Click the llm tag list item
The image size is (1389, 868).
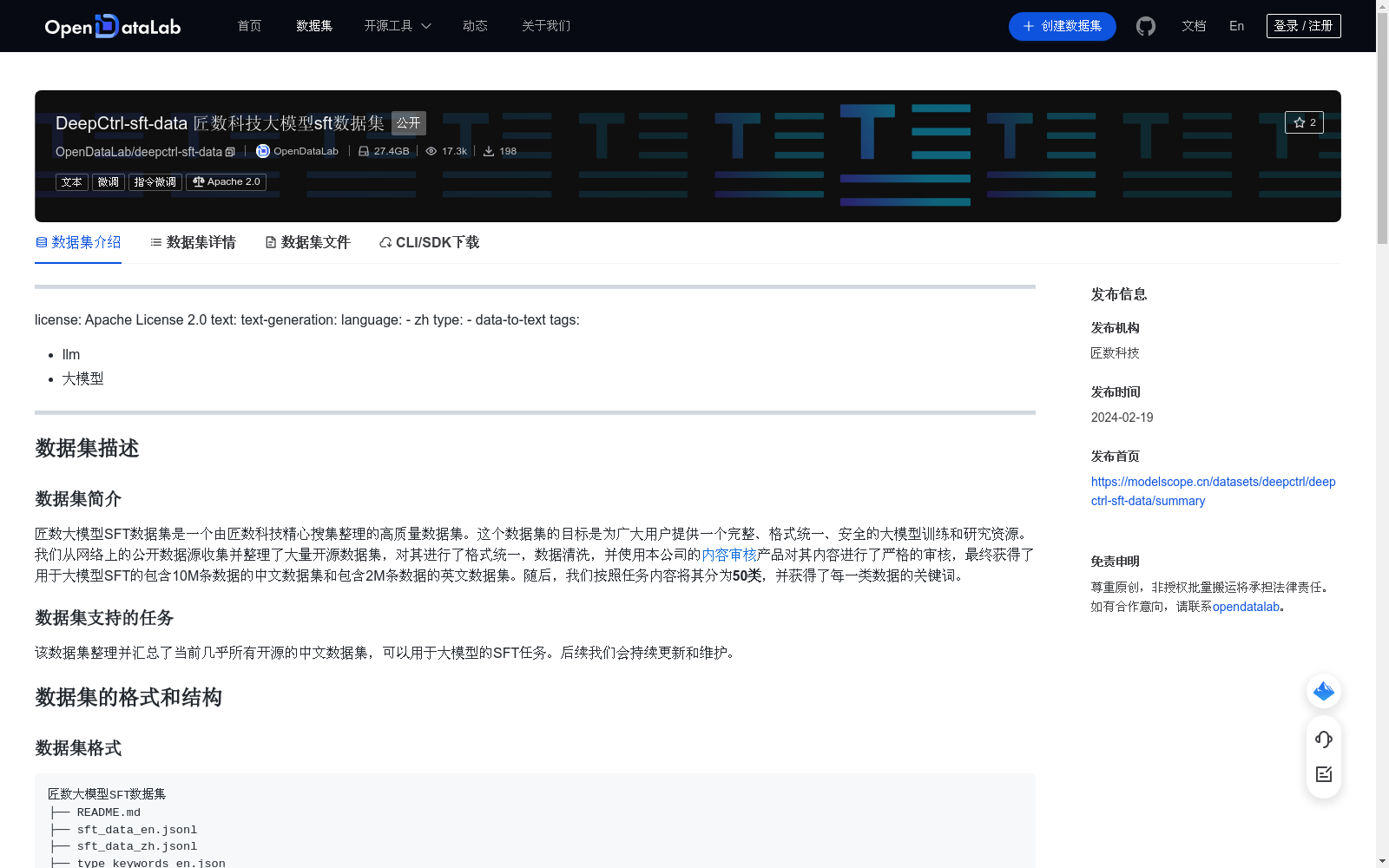71,354
